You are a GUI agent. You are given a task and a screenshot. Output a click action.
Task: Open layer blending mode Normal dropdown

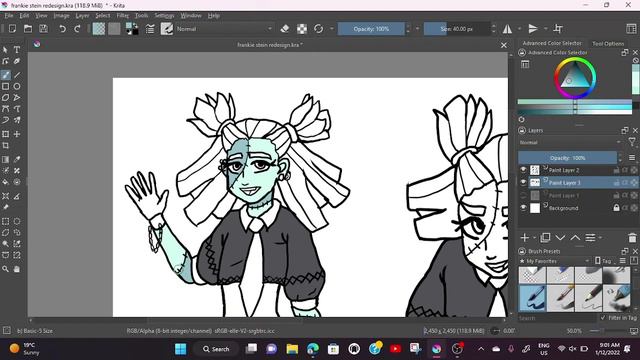pos(571,142)
